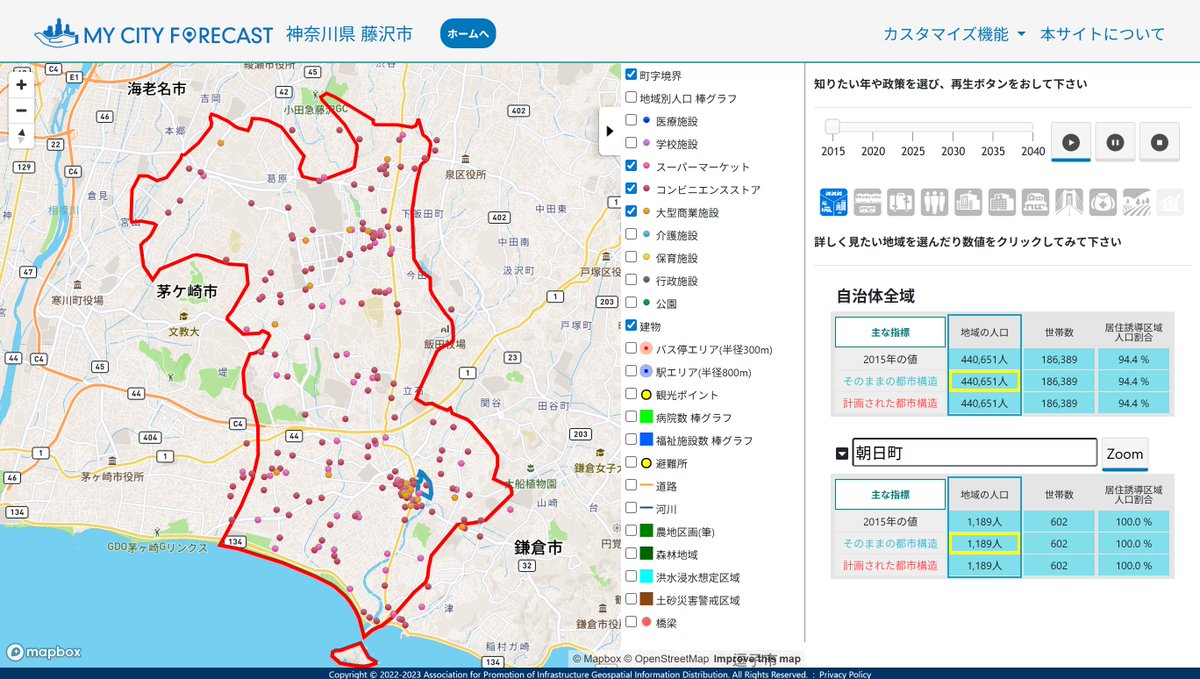Viewport: 1200px width, 679px height.
Task: Uncheck the コンビニエンスストア layer checkbox
Action: 631,189
